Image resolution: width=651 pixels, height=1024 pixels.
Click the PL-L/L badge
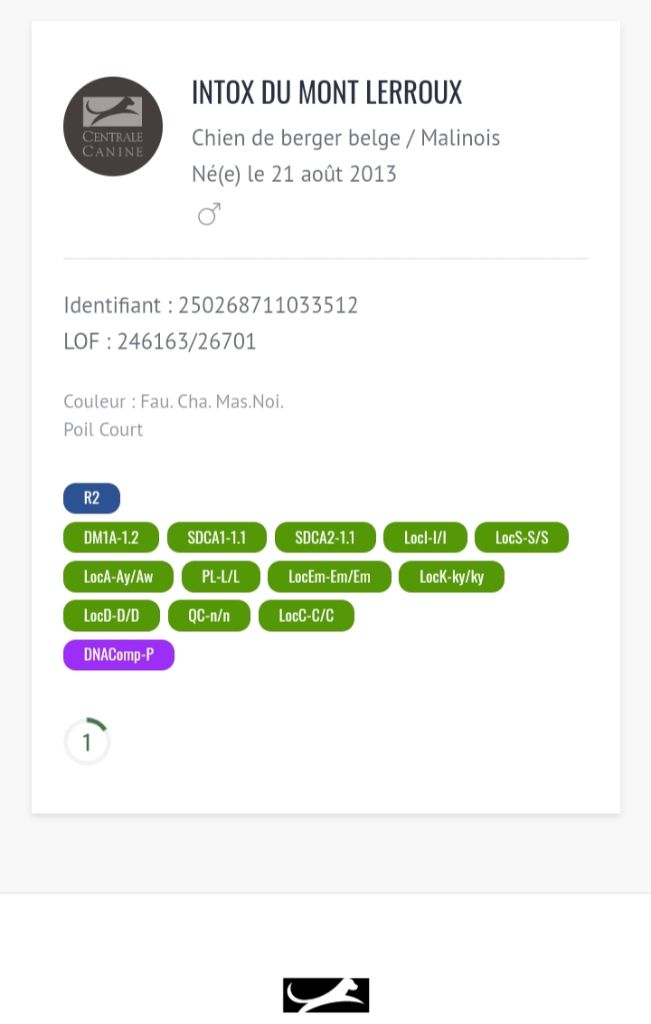220,576
